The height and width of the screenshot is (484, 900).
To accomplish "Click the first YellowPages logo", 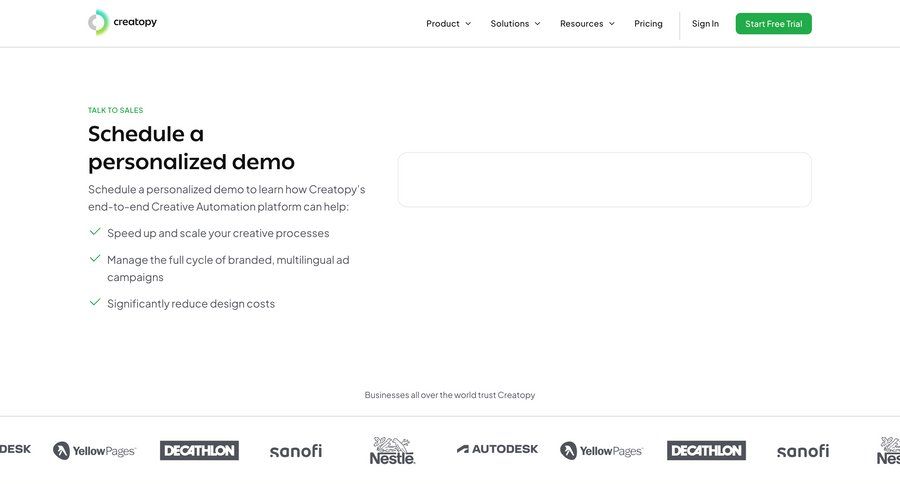I will 94,451.
